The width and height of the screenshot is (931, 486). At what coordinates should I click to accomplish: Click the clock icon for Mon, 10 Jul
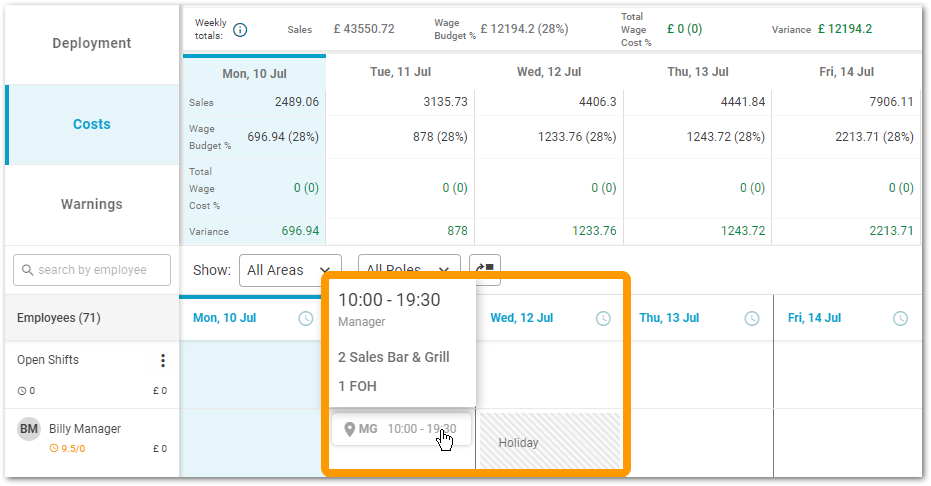click(x=306, y=318)
